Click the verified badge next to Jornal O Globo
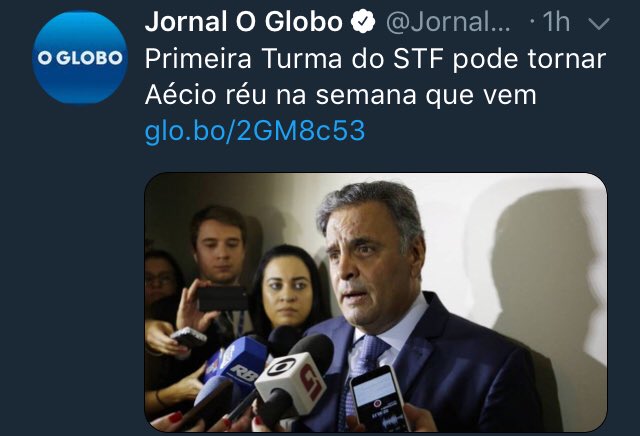 pyautogui.click(x=363, y=22)
